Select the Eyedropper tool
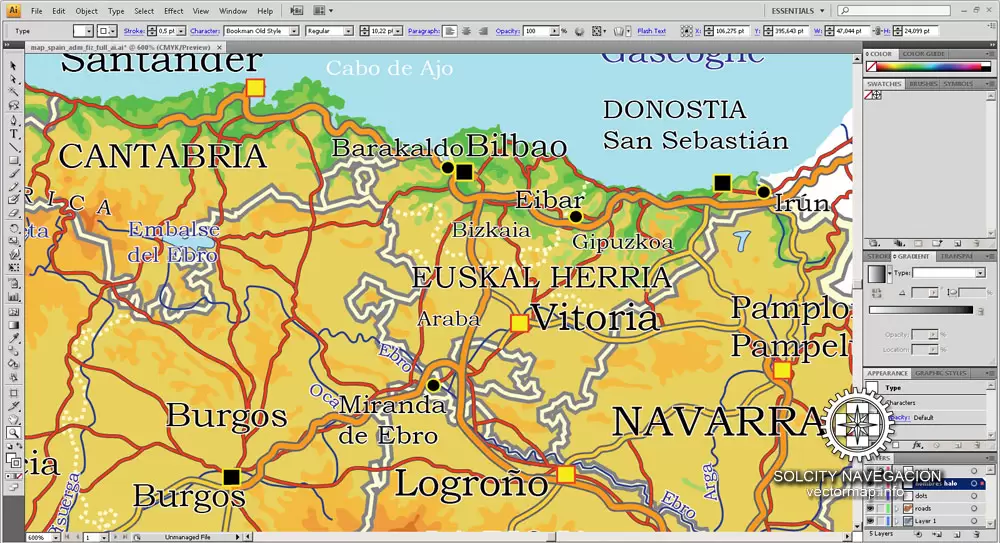The height and width of the screenshot is (543, 1000). click(x=13, y=338)
